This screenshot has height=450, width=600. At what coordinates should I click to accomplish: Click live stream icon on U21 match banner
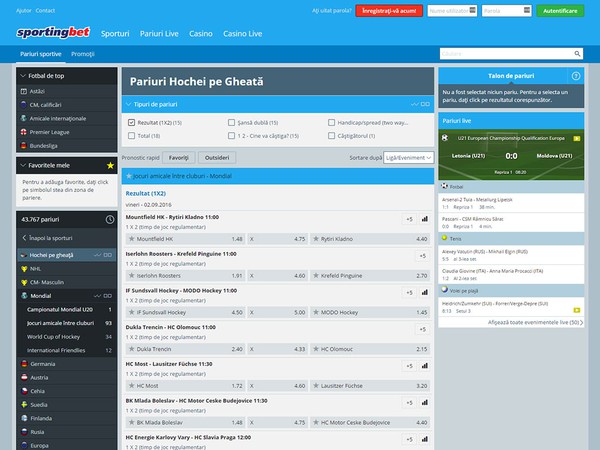[x=576, y=138]
